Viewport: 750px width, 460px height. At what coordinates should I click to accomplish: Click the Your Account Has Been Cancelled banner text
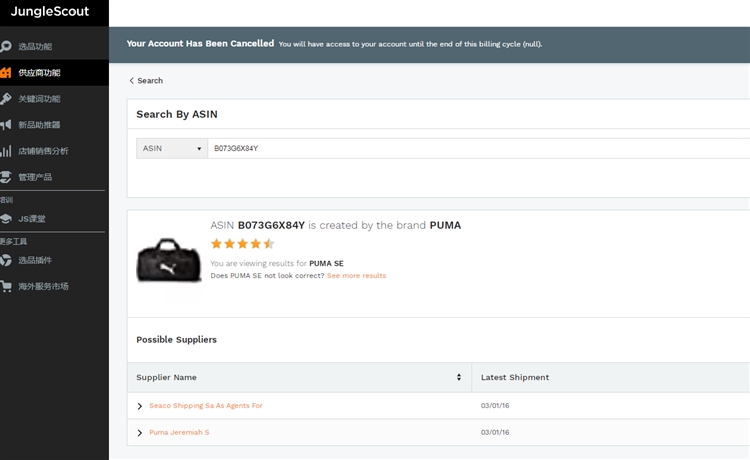200,44
